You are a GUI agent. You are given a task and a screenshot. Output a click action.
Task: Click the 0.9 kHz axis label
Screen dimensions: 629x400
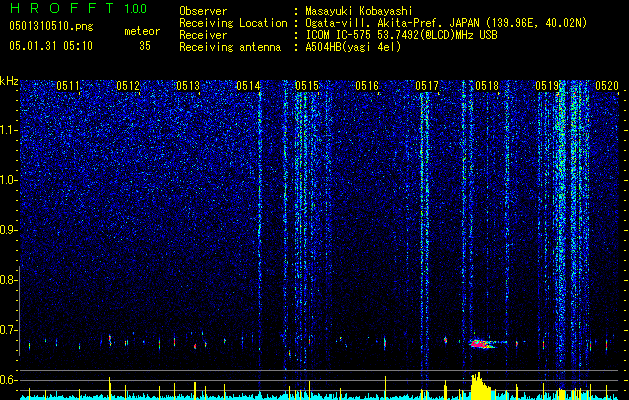9,230
